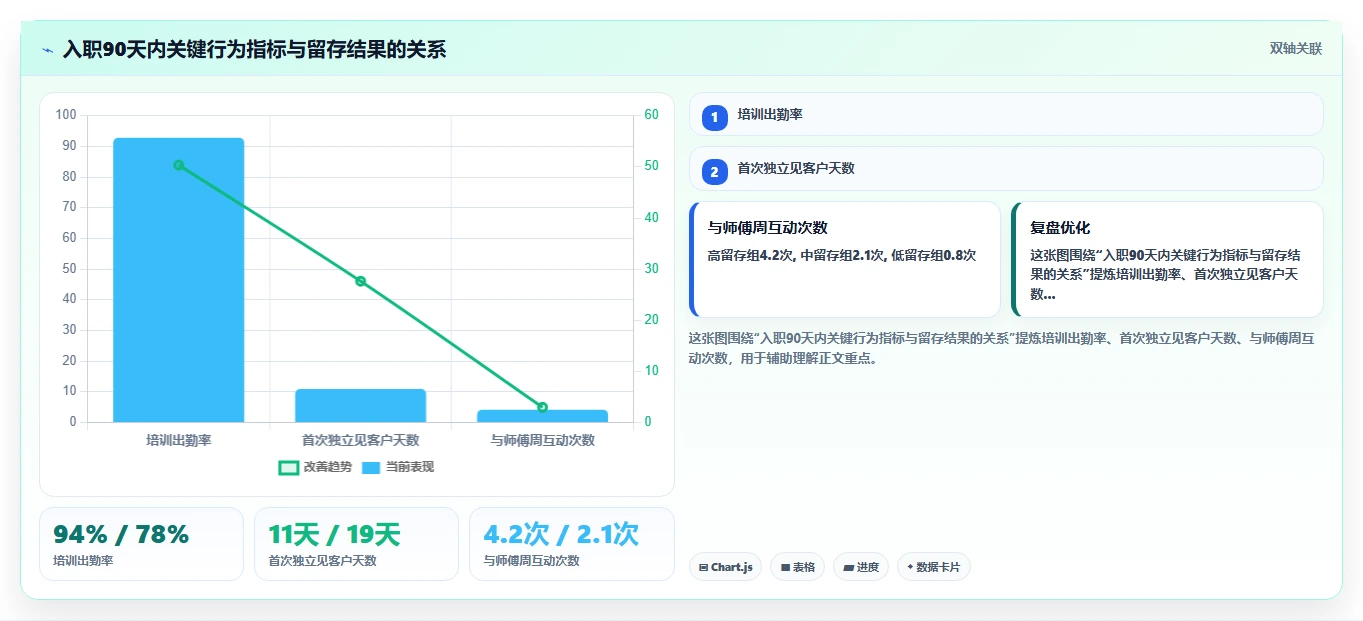Click the x-axis label 培训出勤率
The image size is (1363, 621).
179,440
